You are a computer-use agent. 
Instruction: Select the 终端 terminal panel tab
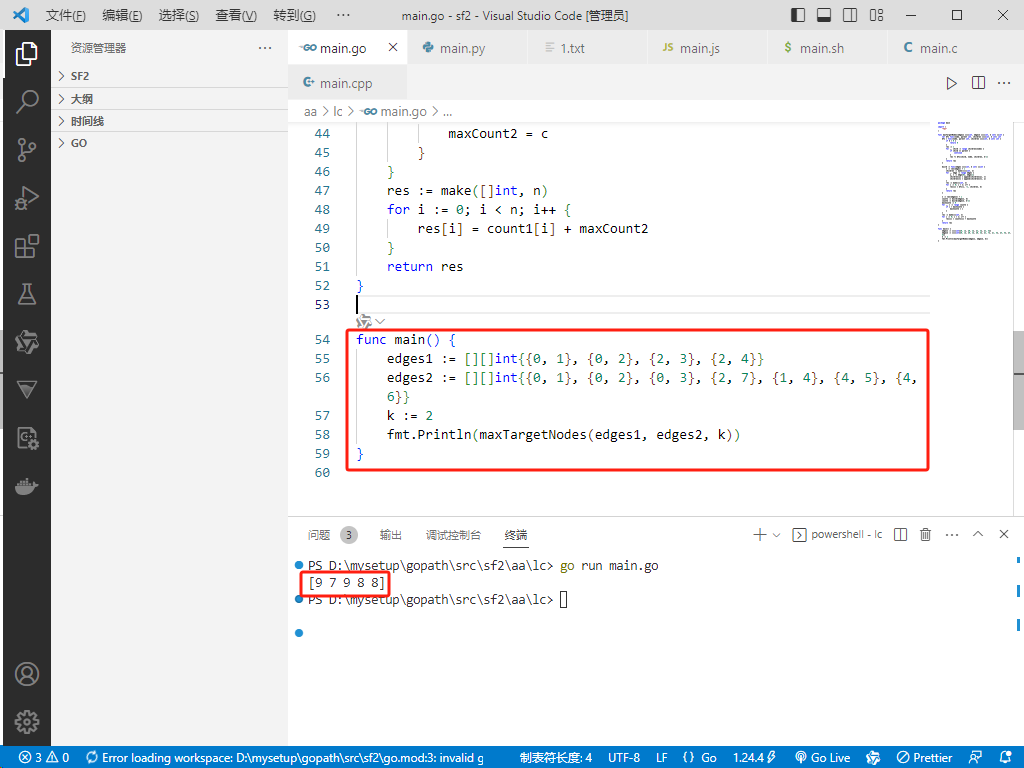516,535
